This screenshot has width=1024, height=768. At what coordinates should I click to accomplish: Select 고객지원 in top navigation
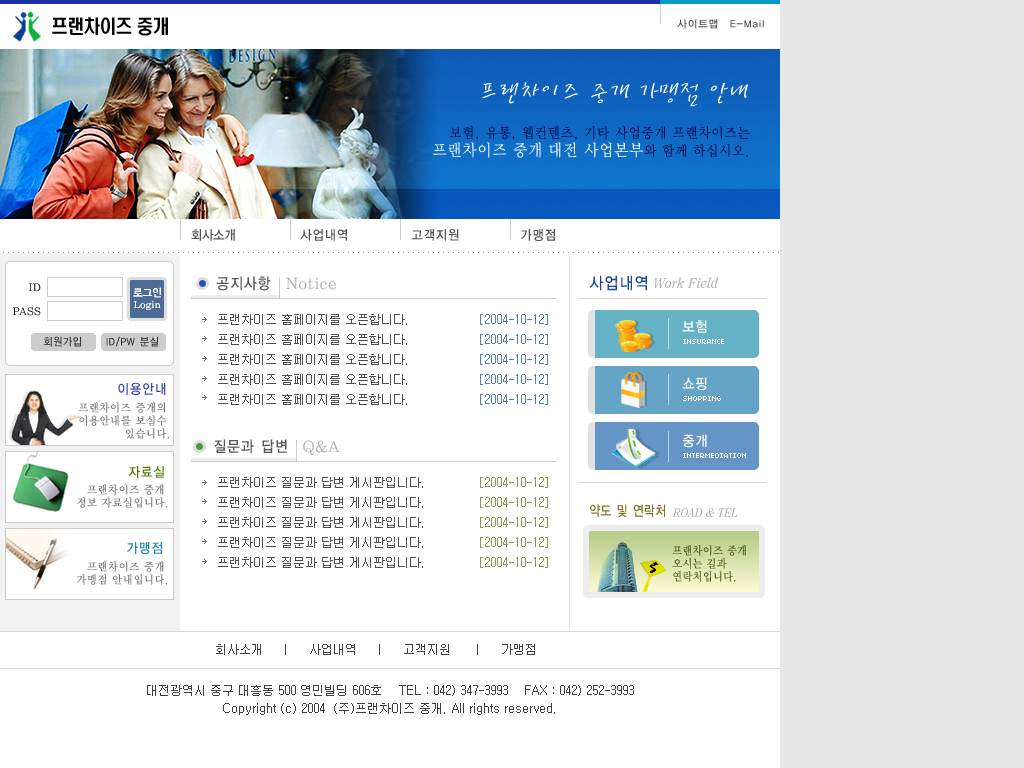[435, 235]
